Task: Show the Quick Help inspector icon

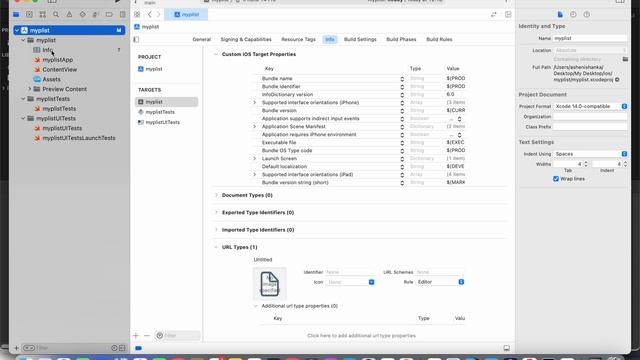Action: (x=587, y=15)
